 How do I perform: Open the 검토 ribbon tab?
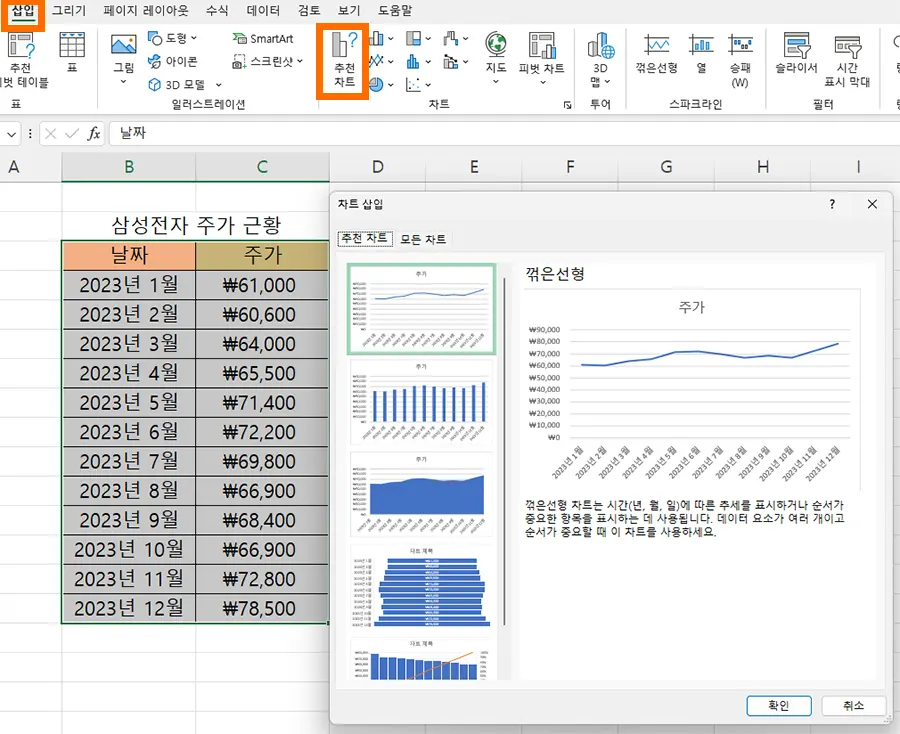tap(309, 10)
